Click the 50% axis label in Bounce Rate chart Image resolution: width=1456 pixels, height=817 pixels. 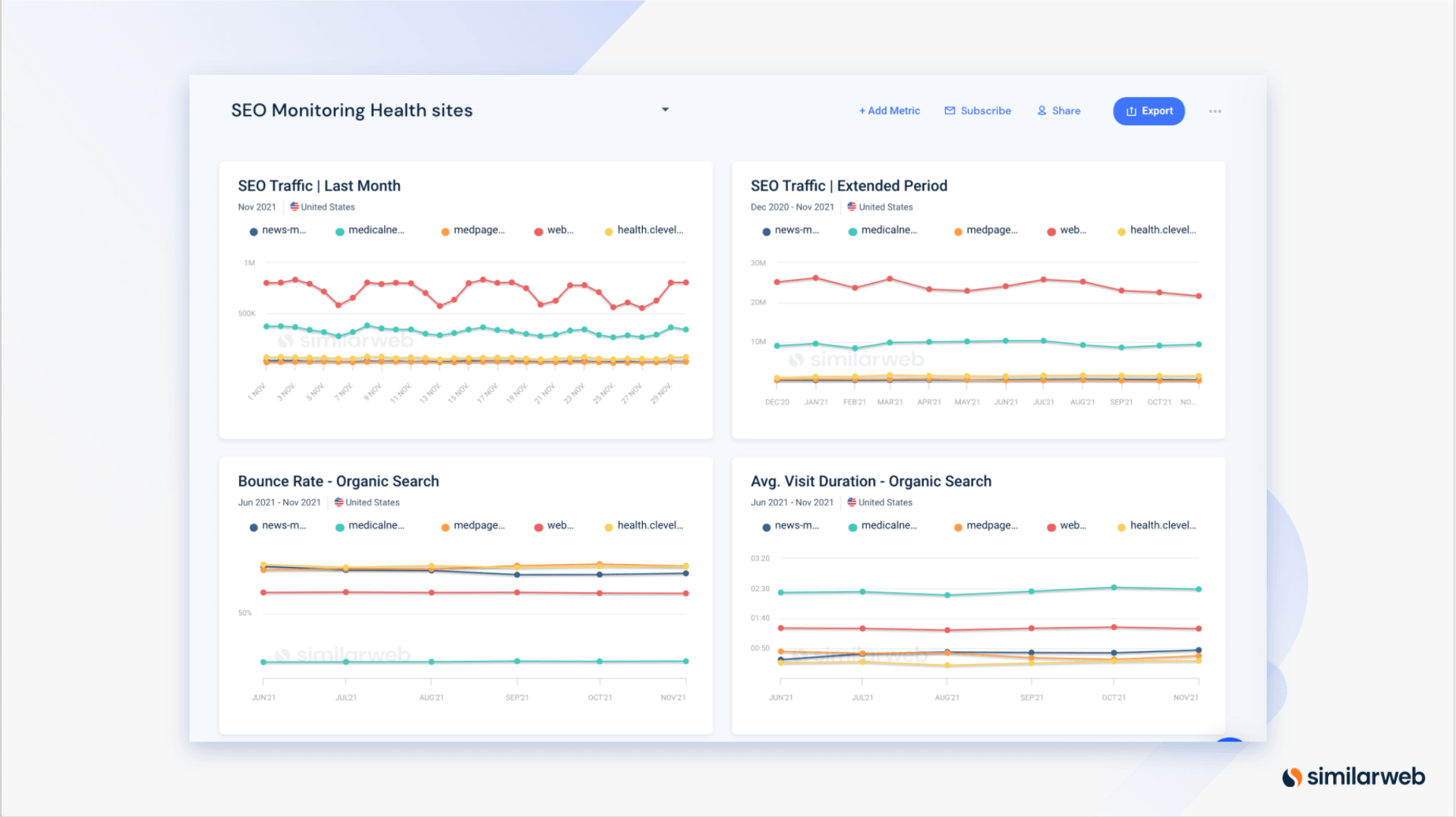click(245, 614)
